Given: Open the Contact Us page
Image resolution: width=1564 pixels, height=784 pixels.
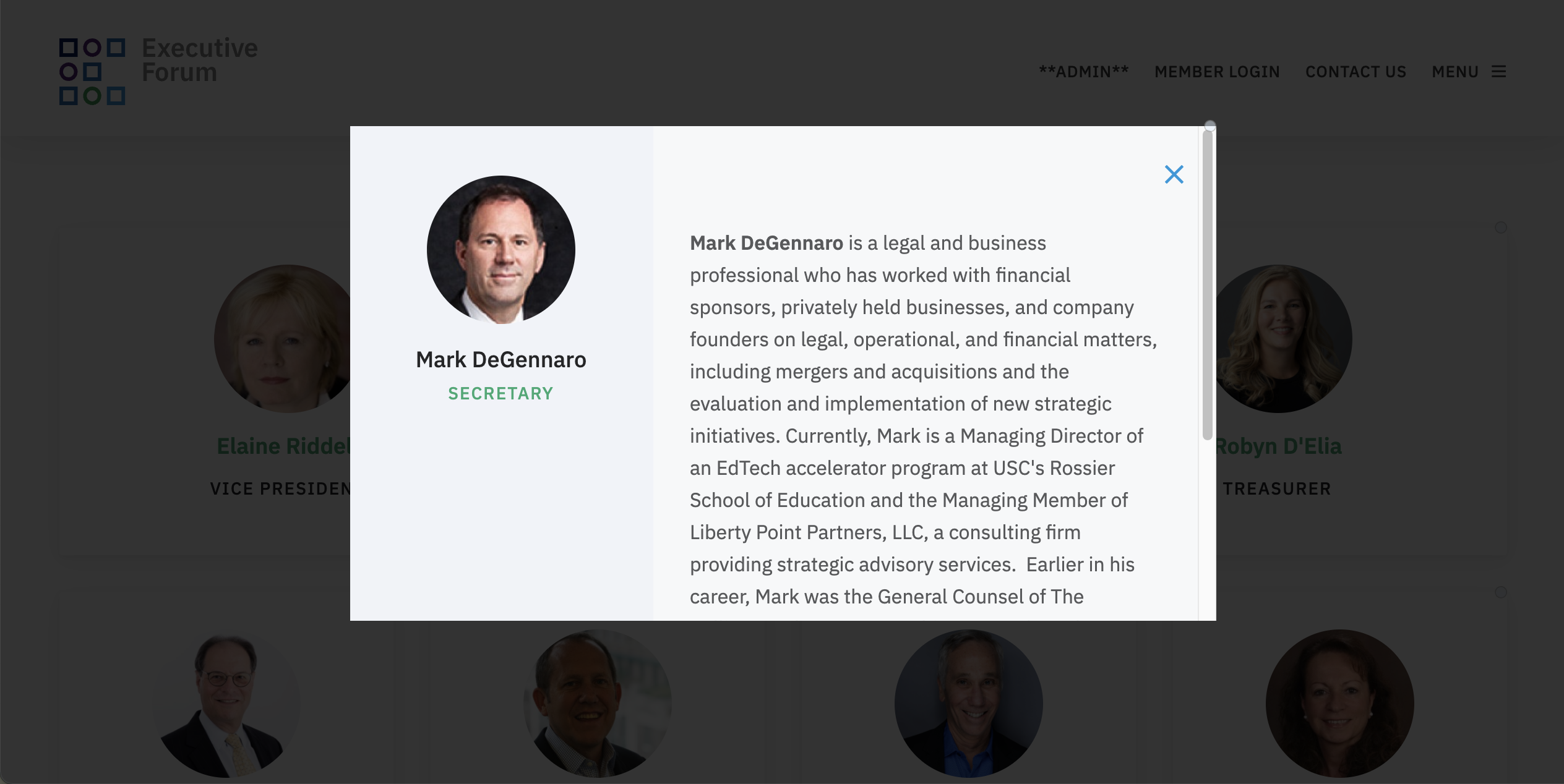Looking at the screenshot, I should 1356,72.
